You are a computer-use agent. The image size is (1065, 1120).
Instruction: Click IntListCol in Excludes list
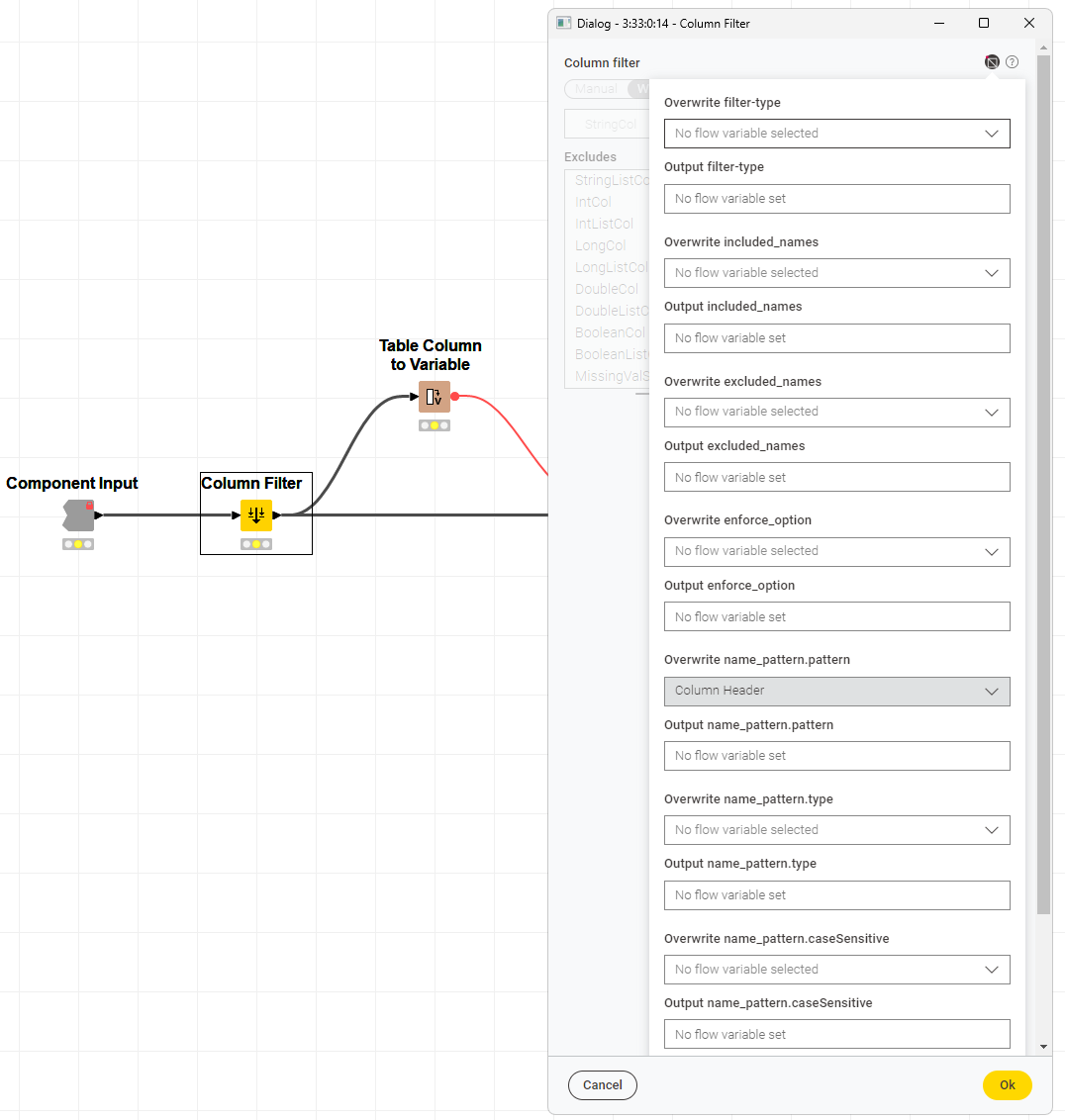604,224
